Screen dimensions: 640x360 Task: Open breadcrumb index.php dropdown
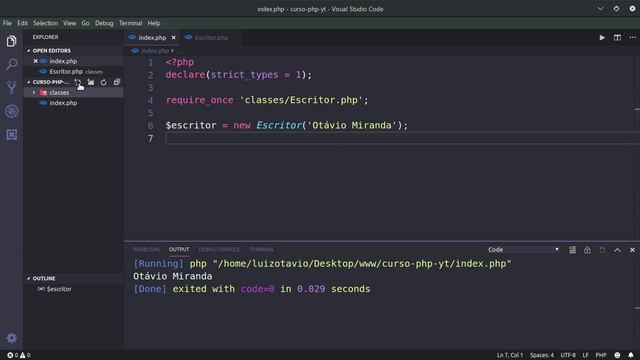155,51
